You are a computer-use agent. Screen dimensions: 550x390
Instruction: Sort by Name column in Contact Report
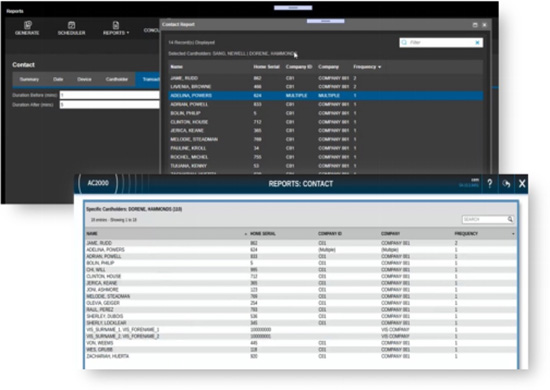(x=176, y=67)
